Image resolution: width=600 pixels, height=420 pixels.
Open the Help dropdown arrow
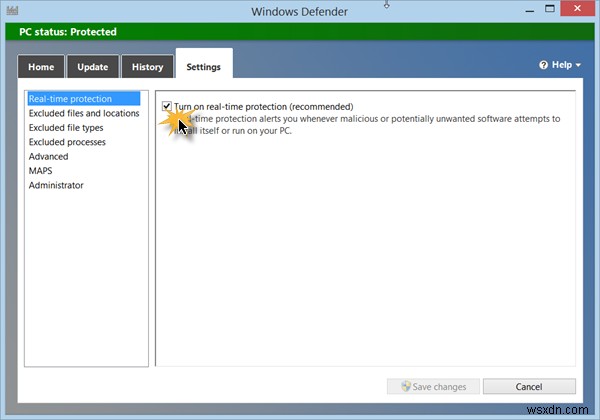coord(578,65)
